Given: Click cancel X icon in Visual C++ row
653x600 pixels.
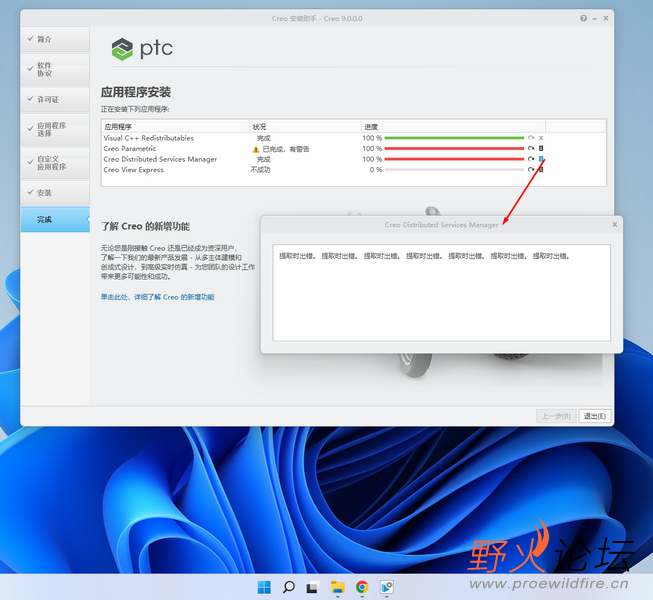Looking at the screenshot, I should 541,138.
